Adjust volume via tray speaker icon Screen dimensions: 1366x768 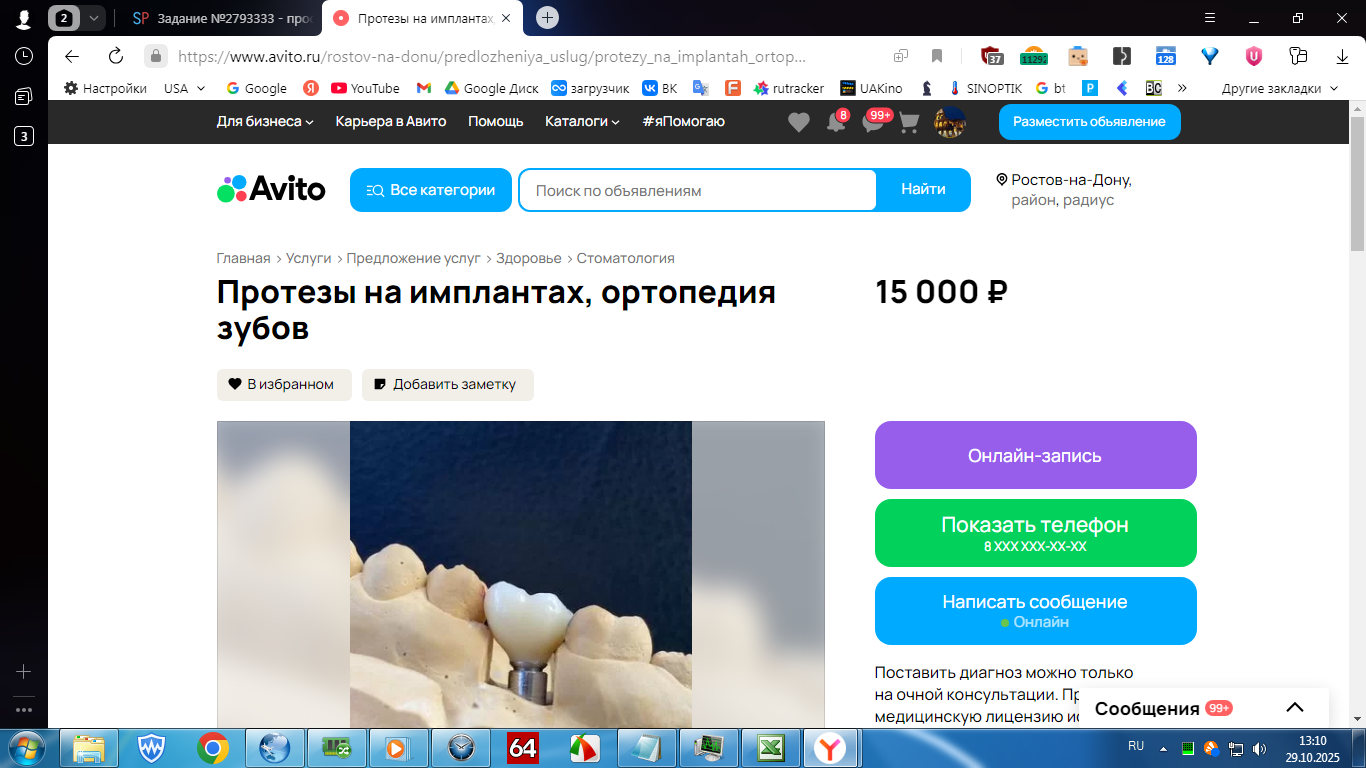pos(1259,748)
